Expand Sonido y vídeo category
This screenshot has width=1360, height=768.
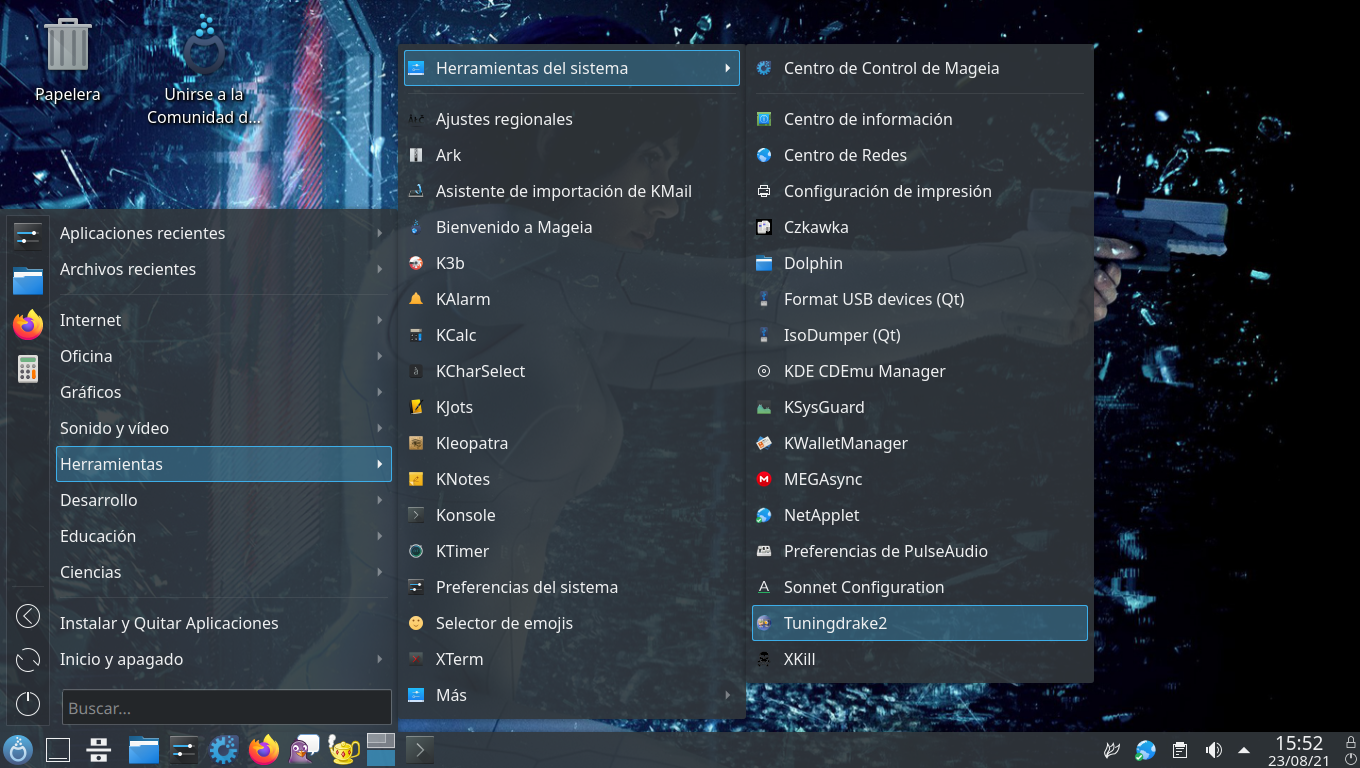pos(224,428)
